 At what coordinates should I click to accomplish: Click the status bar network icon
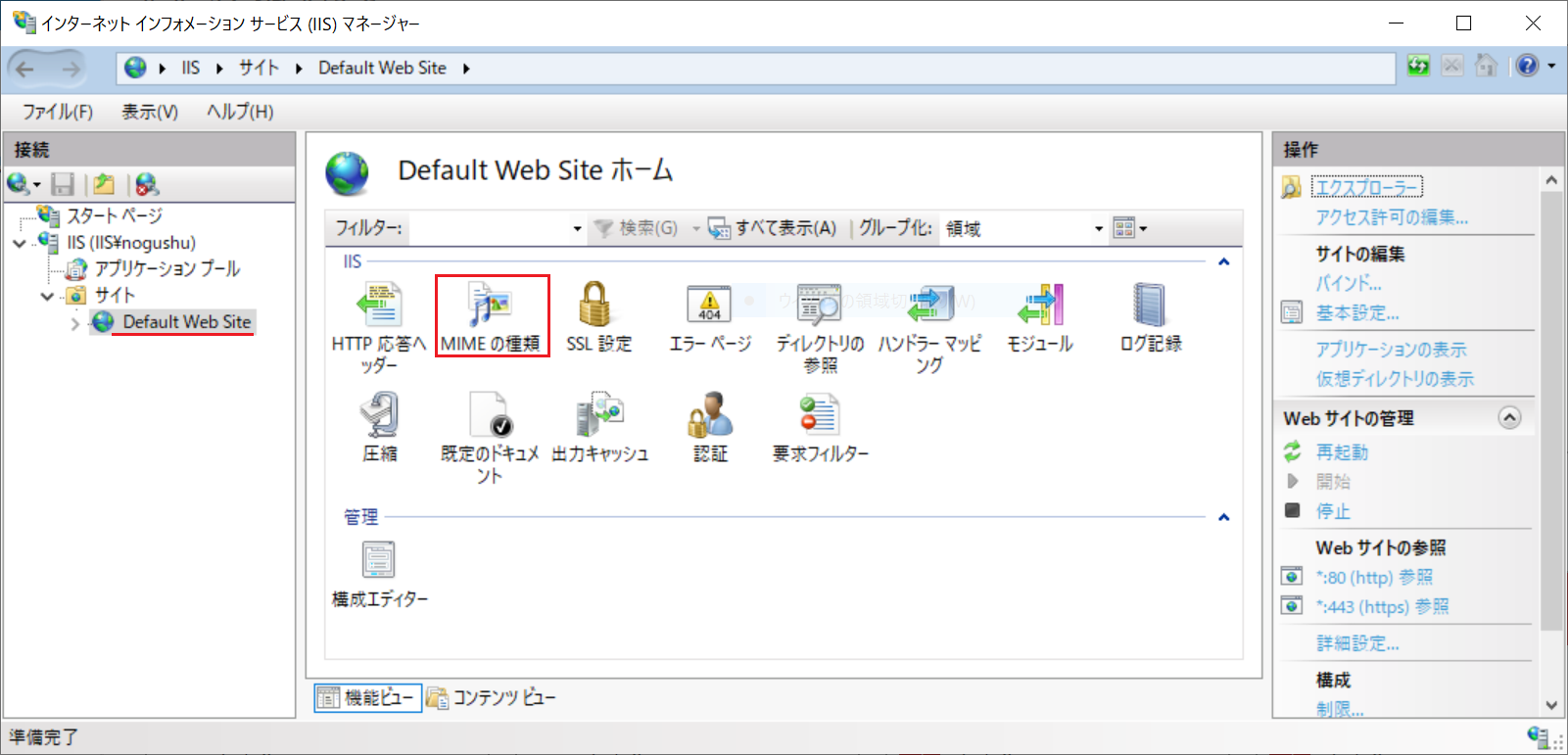point(1538,737)
